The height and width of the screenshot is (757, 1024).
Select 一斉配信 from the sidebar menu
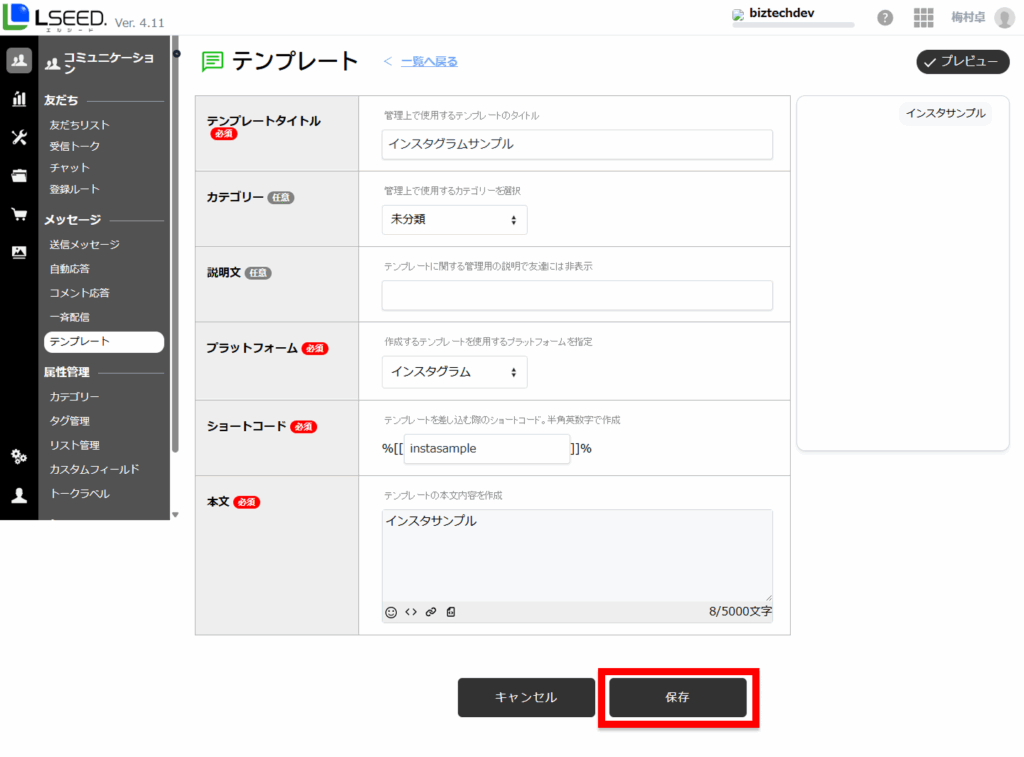[70, 317]
